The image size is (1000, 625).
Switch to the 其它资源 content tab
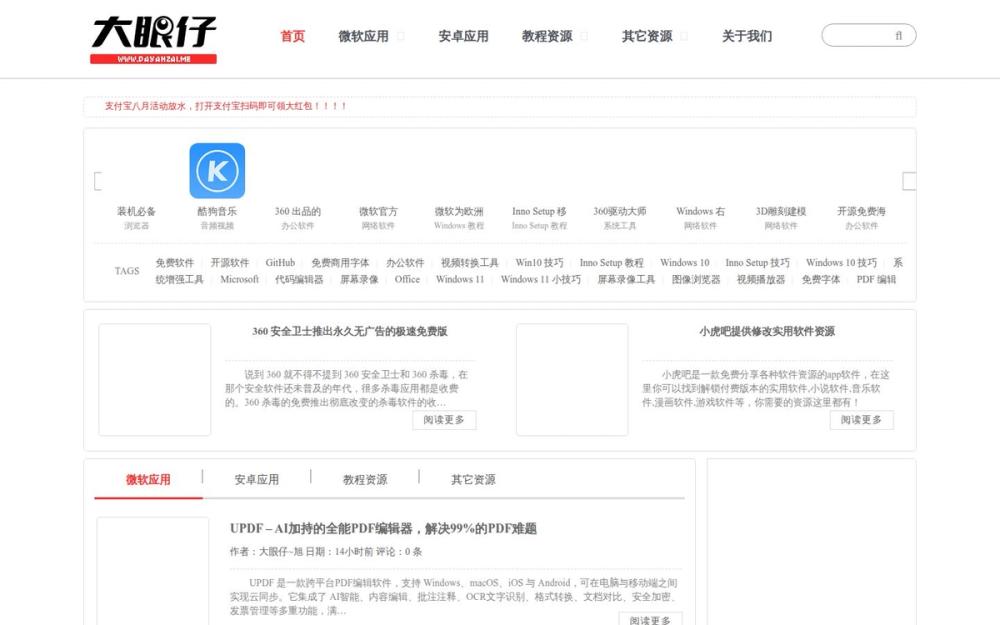pyautogui.click(x=473, y=480)
